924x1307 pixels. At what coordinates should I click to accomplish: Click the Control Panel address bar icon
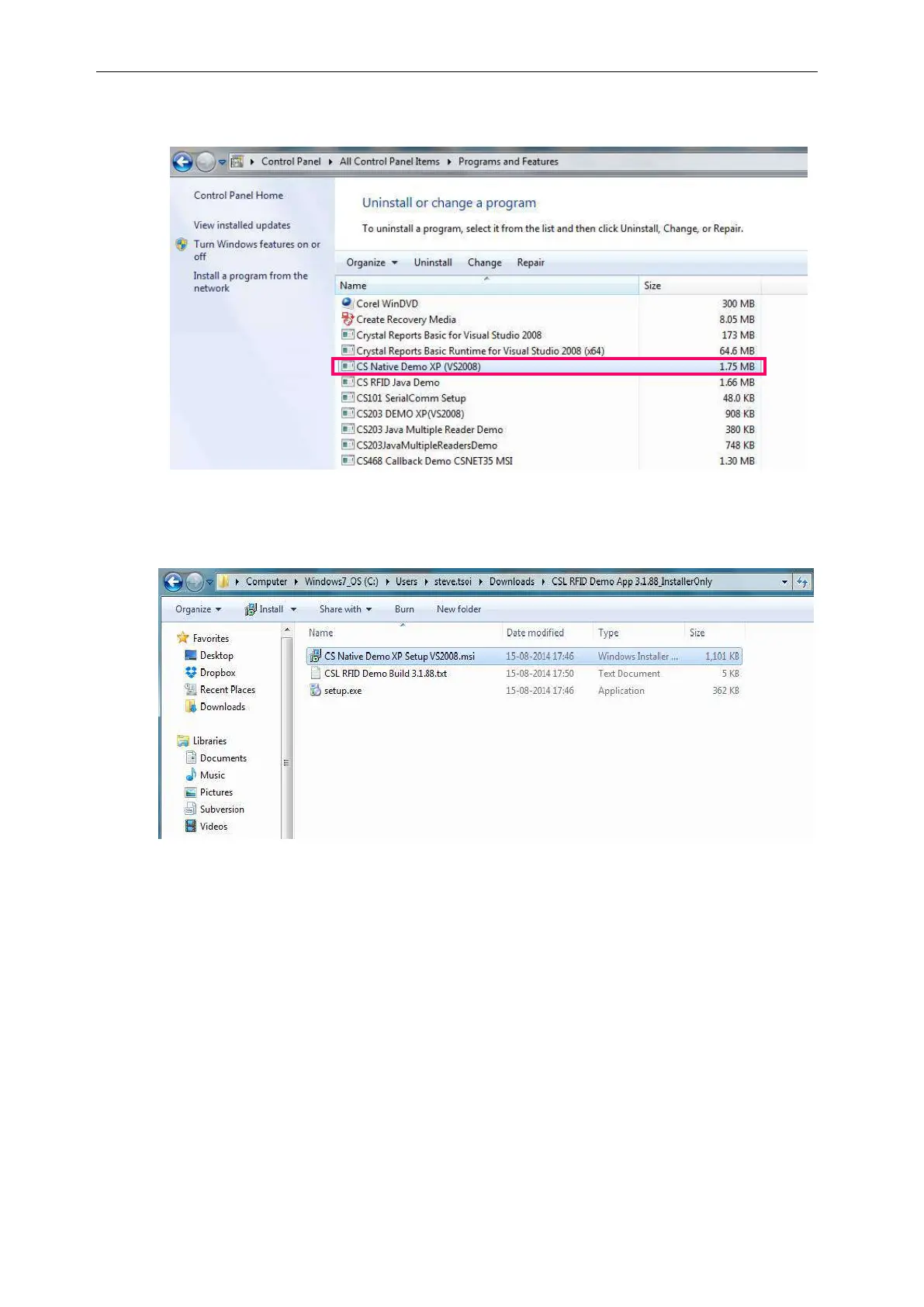tap(237, 161)
